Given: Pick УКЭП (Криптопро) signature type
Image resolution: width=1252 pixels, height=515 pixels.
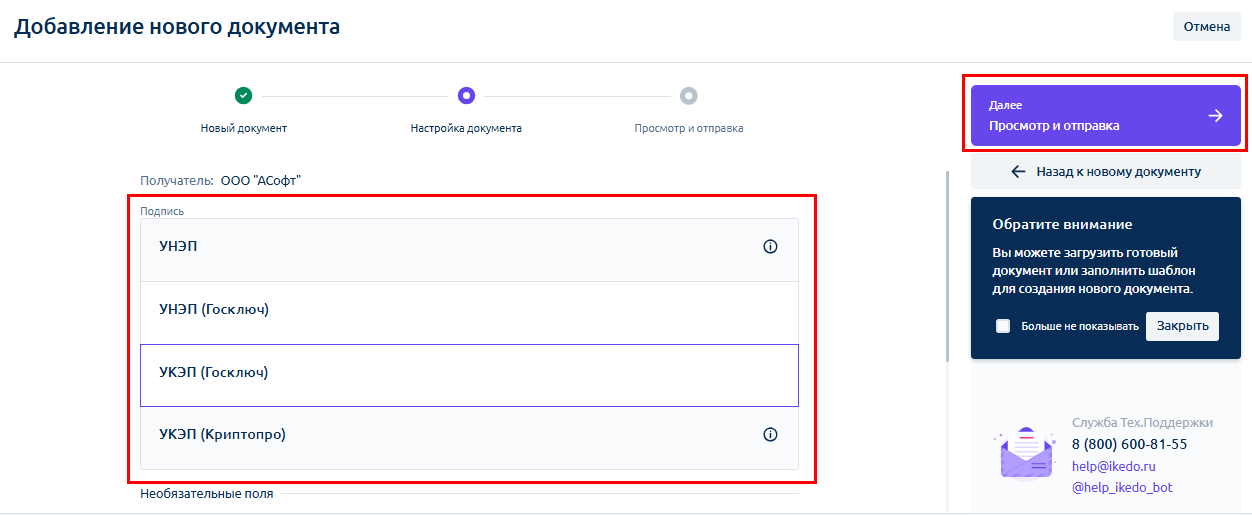Looking at the screenshot, I should (x=469, y=437).
